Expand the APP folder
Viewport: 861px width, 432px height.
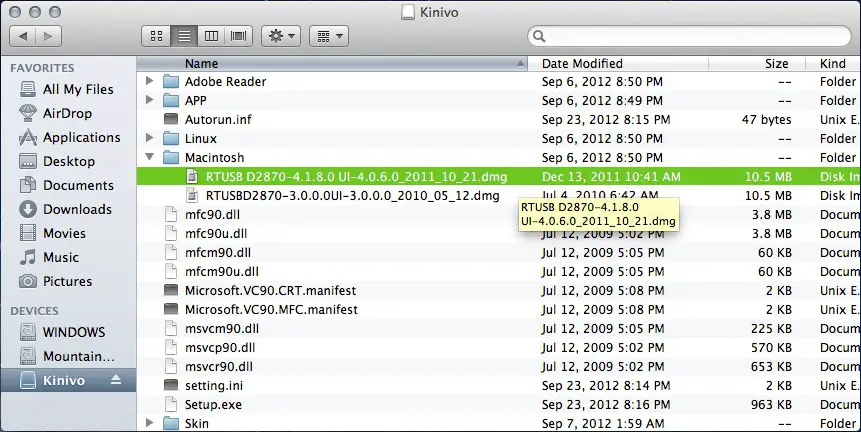[149, 100]
